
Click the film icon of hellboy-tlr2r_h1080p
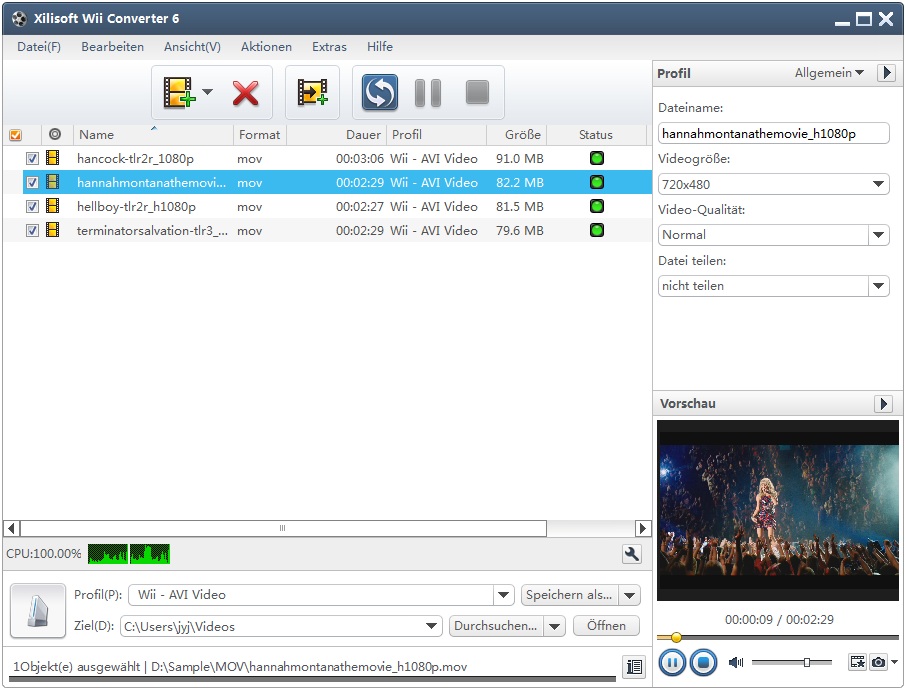point(53,206)
